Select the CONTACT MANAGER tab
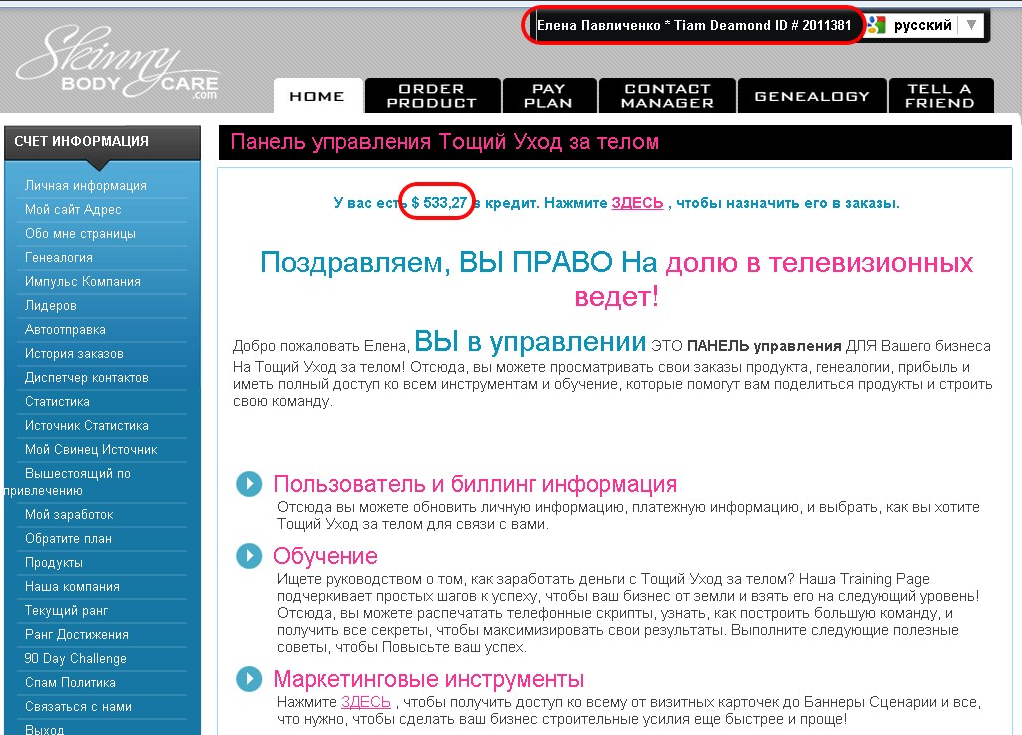 (667, 96)
